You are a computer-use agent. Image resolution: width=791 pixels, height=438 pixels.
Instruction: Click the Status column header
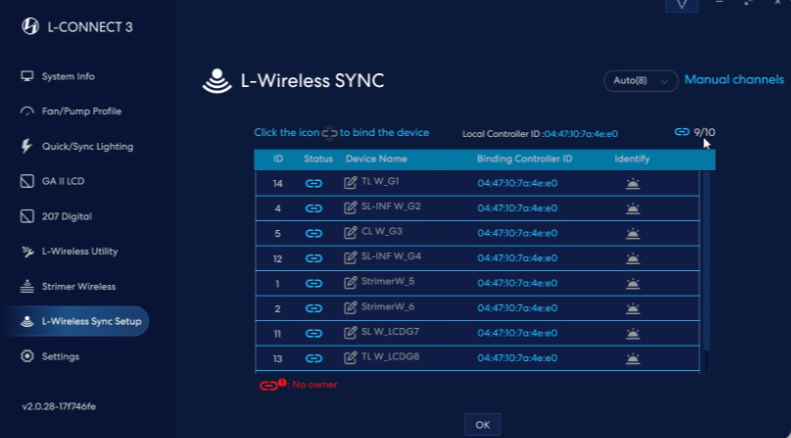coord(318,159)
